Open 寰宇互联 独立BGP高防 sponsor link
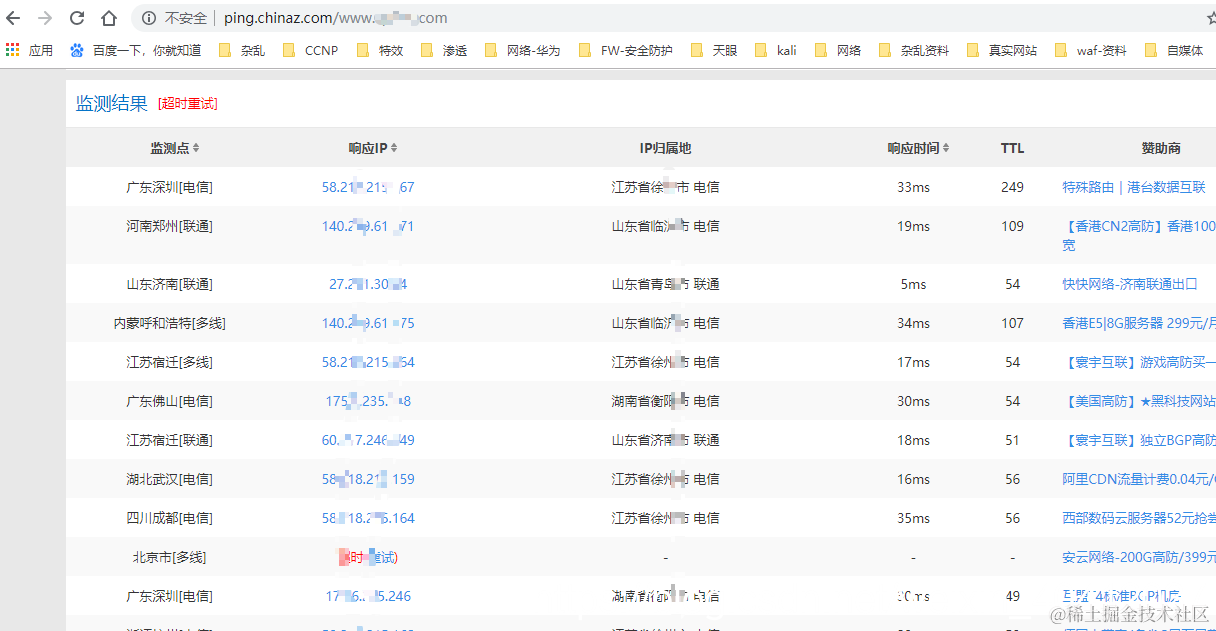 1139,440
